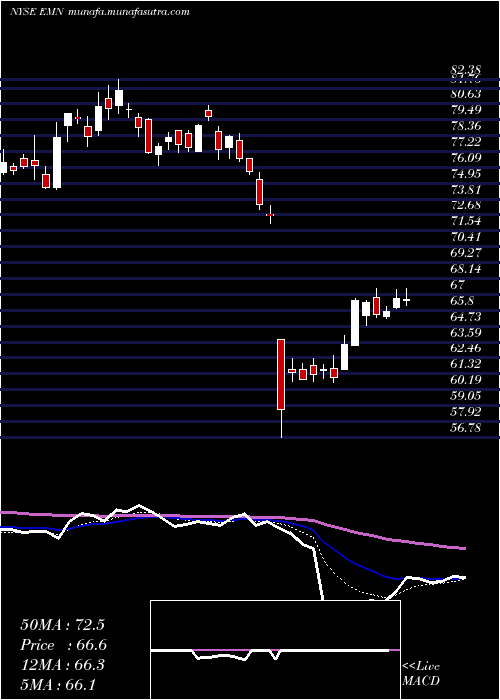Viewport: 500px width, 700px height.
Task: Click the 56.78 price axis label
Action: (466, 428)
